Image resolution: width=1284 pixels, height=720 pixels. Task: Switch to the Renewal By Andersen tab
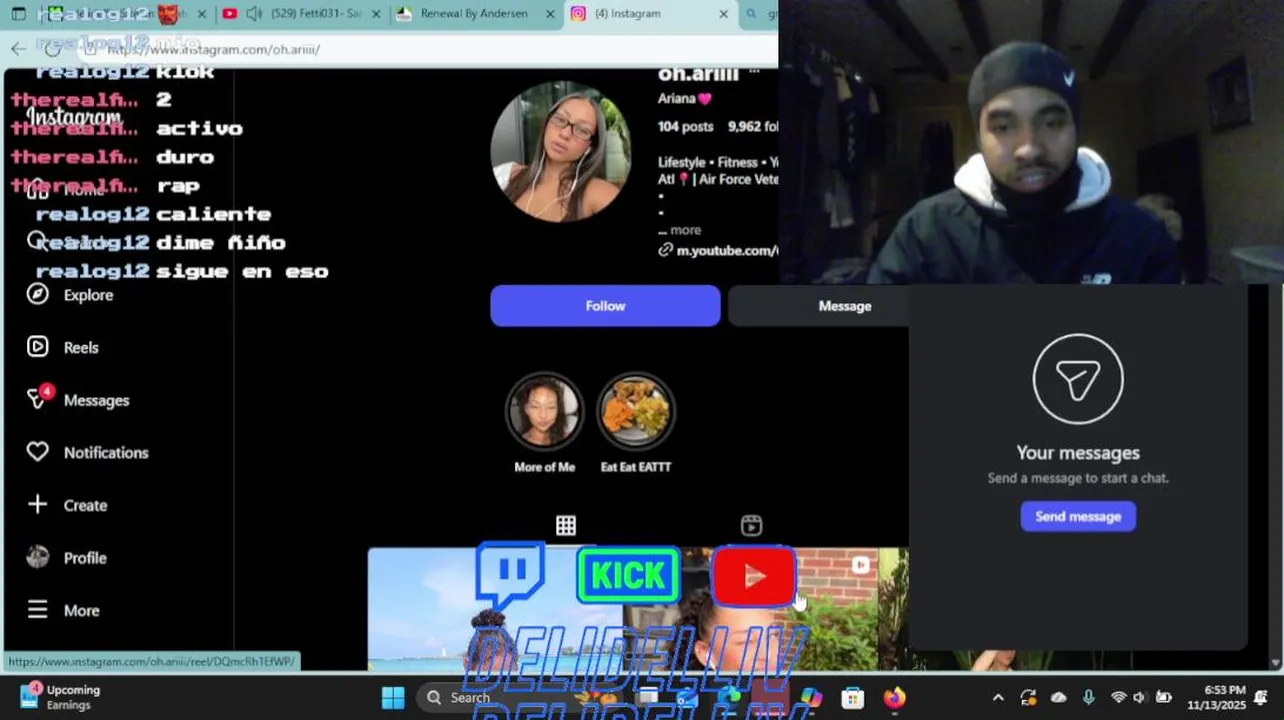[476, 14]
